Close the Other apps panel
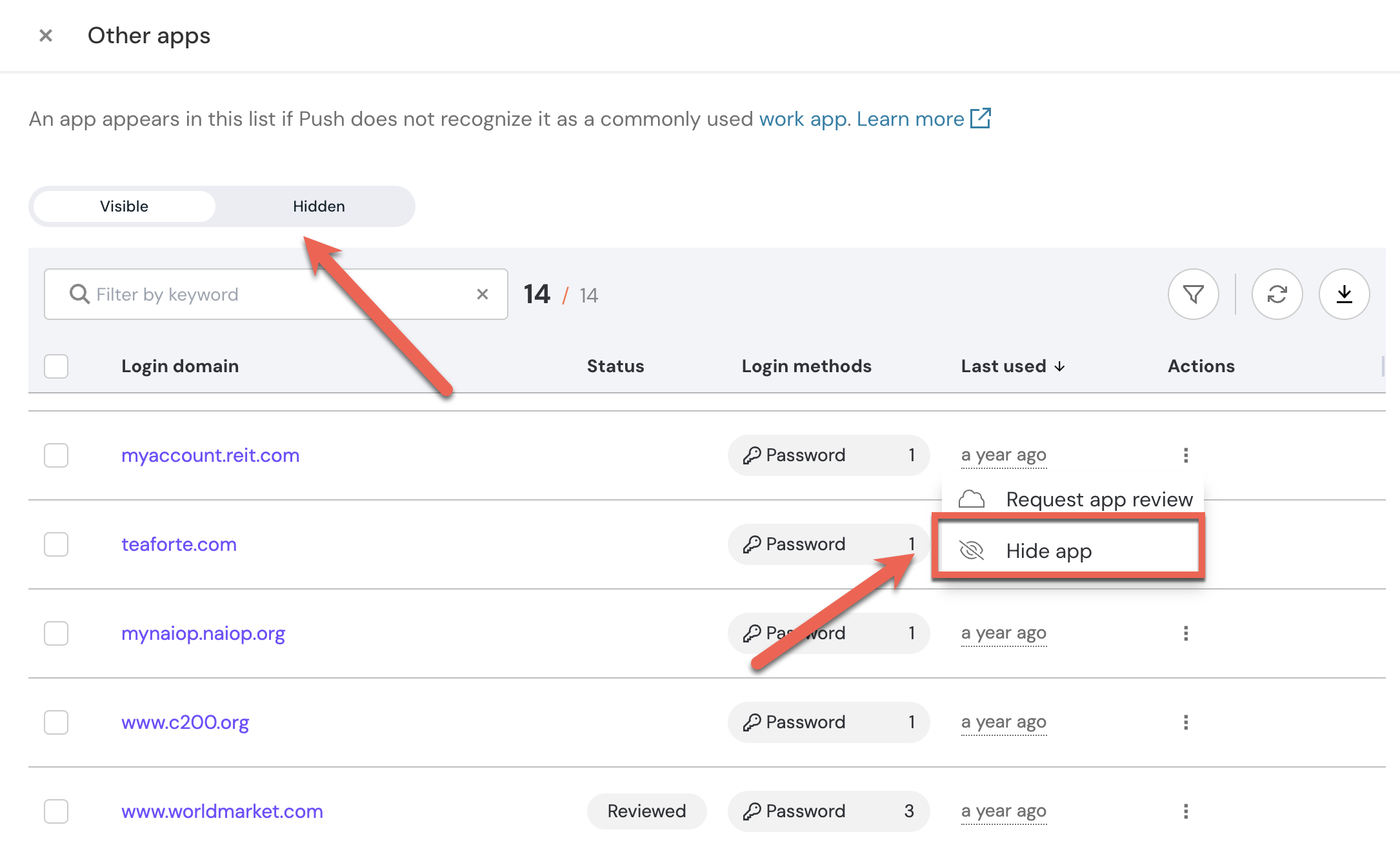 [46, 35]
